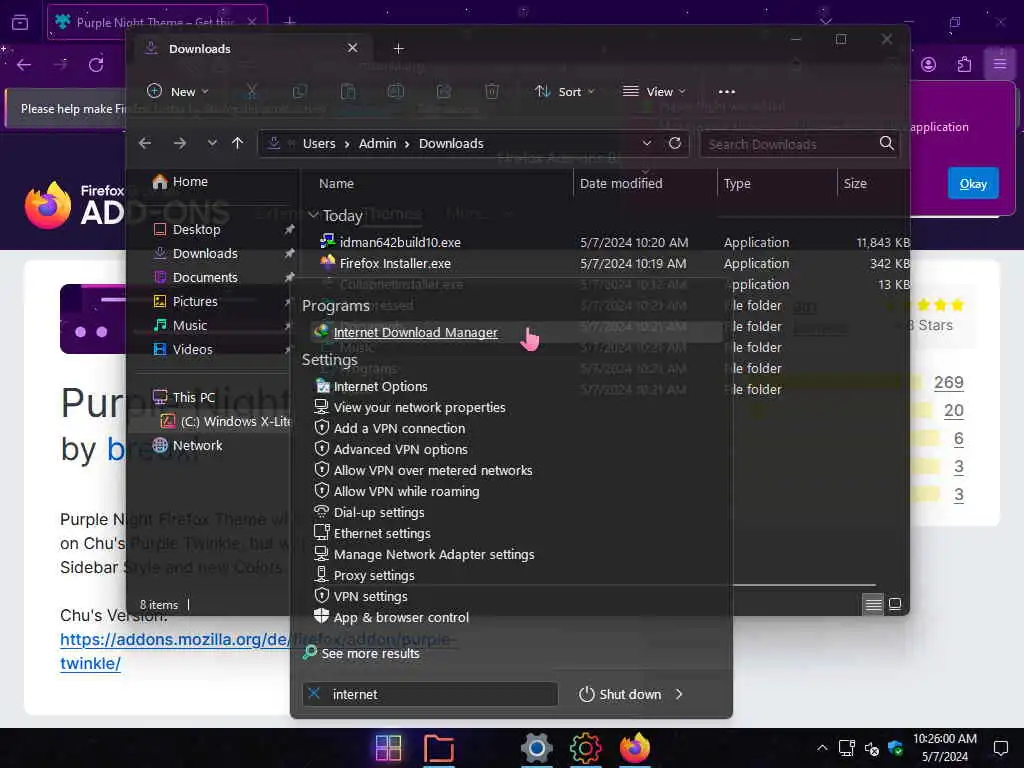The width and height of the screenshot is (1024, 768).
Task: Collapse the Today group
Action: pyautogui.click(x=313, y=215)
